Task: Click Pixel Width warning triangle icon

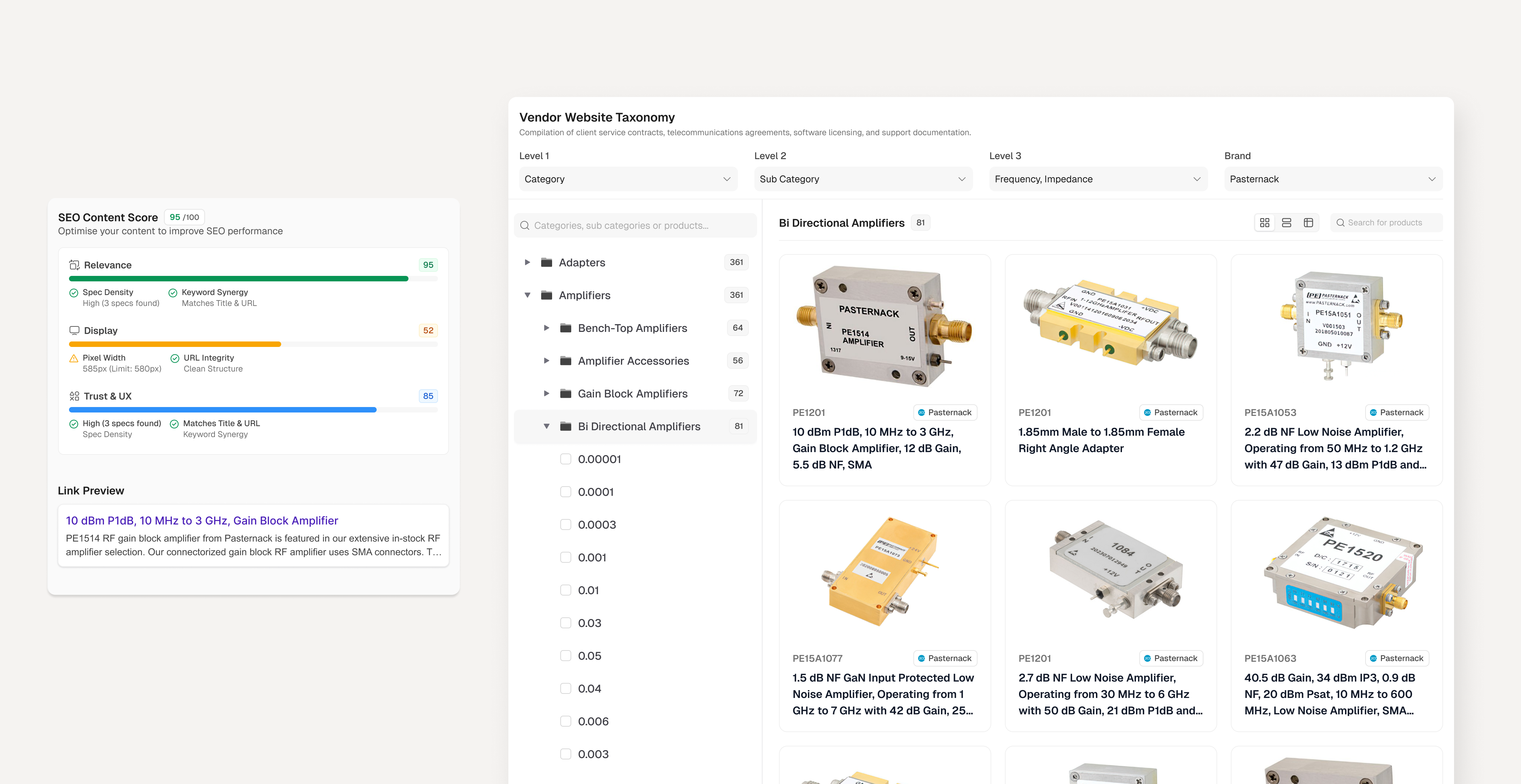Action: click(x=74, y=358)
